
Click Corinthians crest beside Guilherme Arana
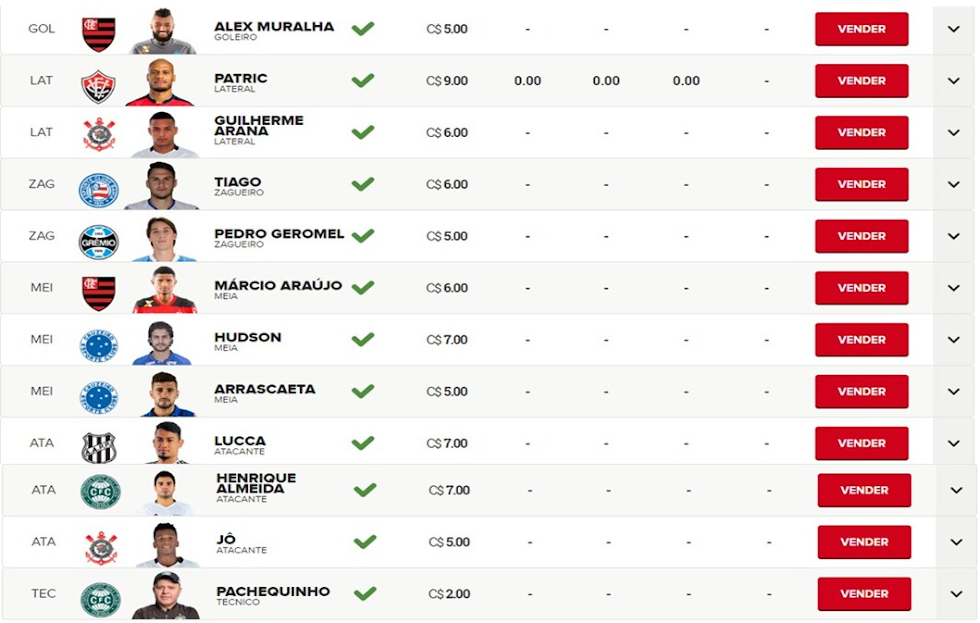tap(99, 134)
